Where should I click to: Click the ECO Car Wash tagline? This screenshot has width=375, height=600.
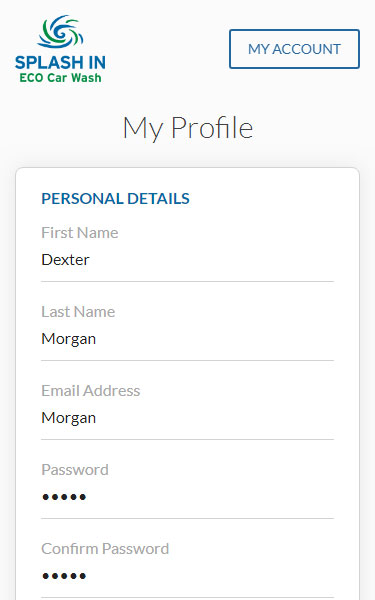60,78
